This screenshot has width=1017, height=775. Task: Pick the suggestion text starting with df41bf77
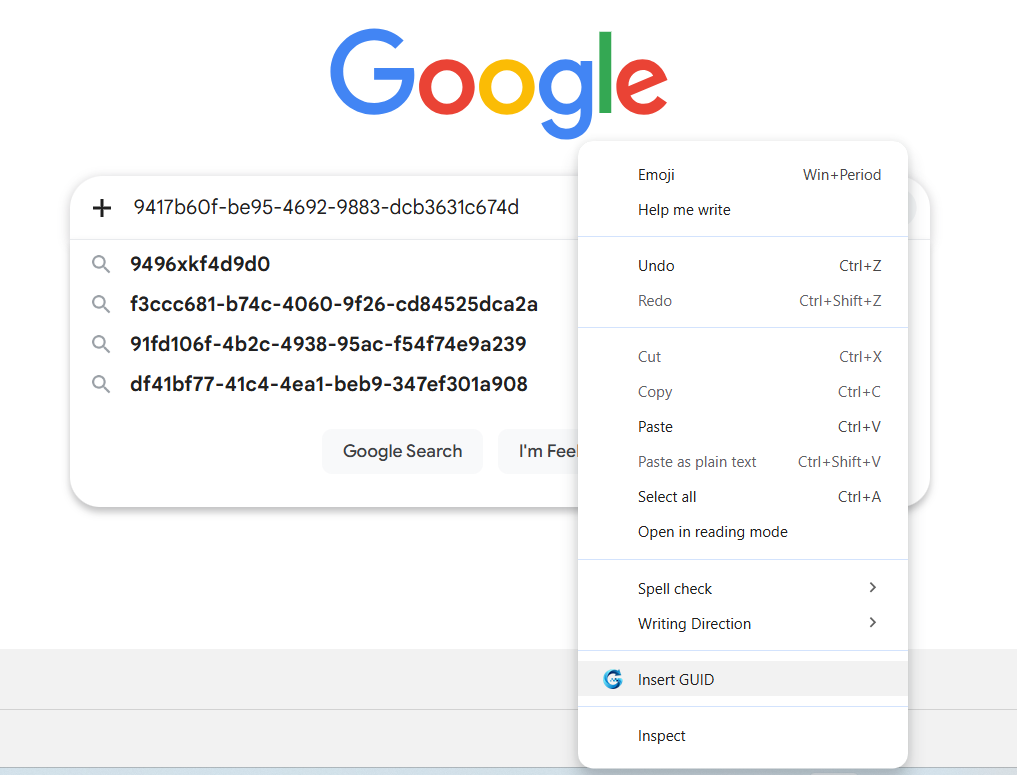pyautogui.click(x=328, y=384)
